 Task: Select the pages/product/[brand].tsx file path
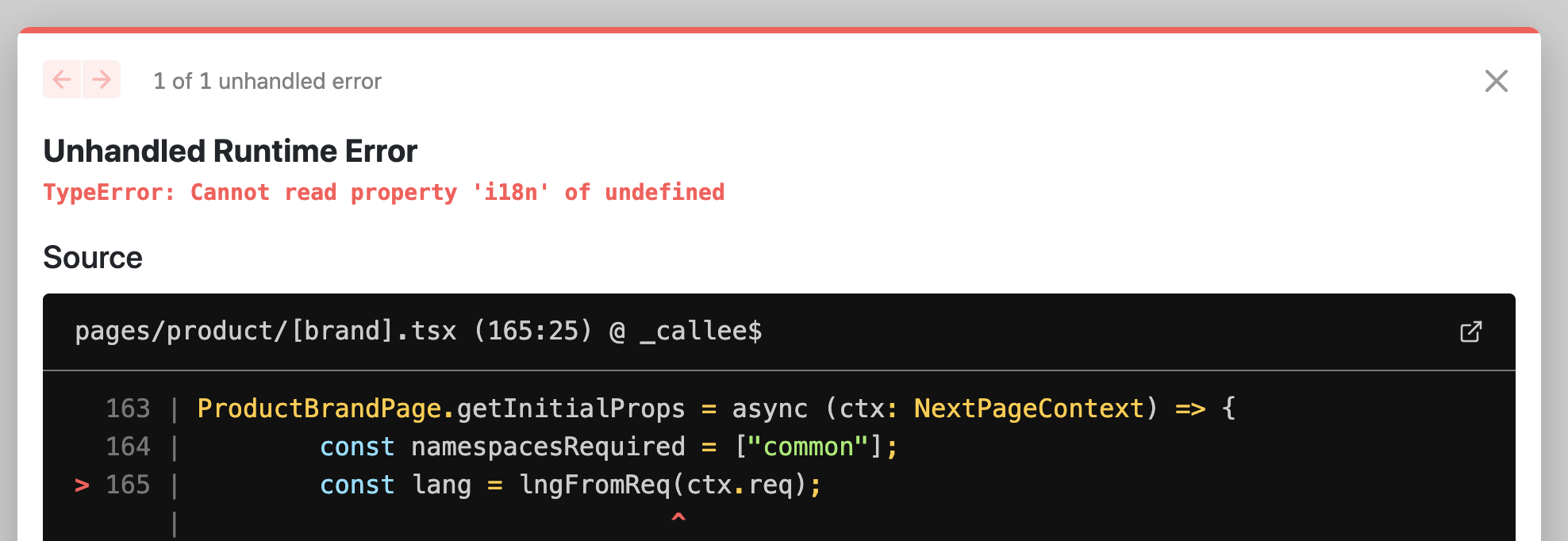(265, 331)
